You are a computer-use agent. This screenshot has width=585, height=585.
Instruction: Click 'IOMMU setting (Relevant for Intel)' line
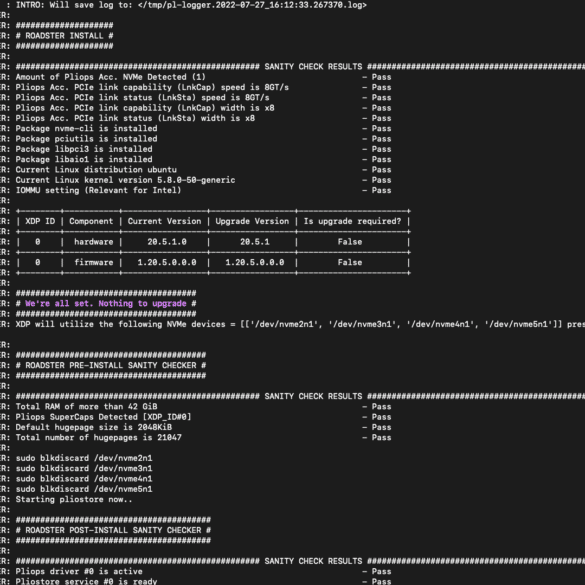click(98, 190)
